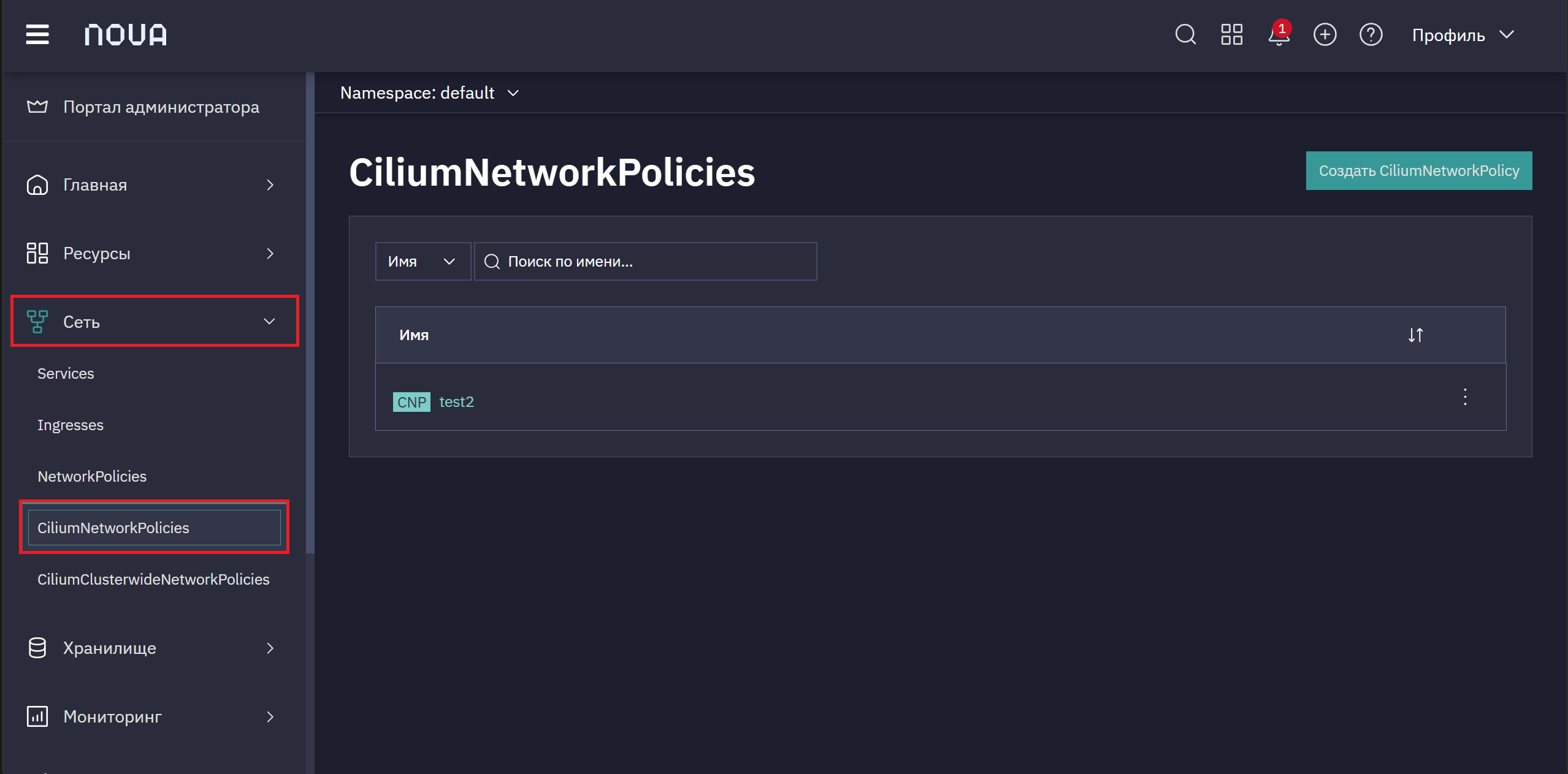Open the Namespace: default selector
The width and height of the screenshot is (1568, 774).
click(x=430, y=93)
